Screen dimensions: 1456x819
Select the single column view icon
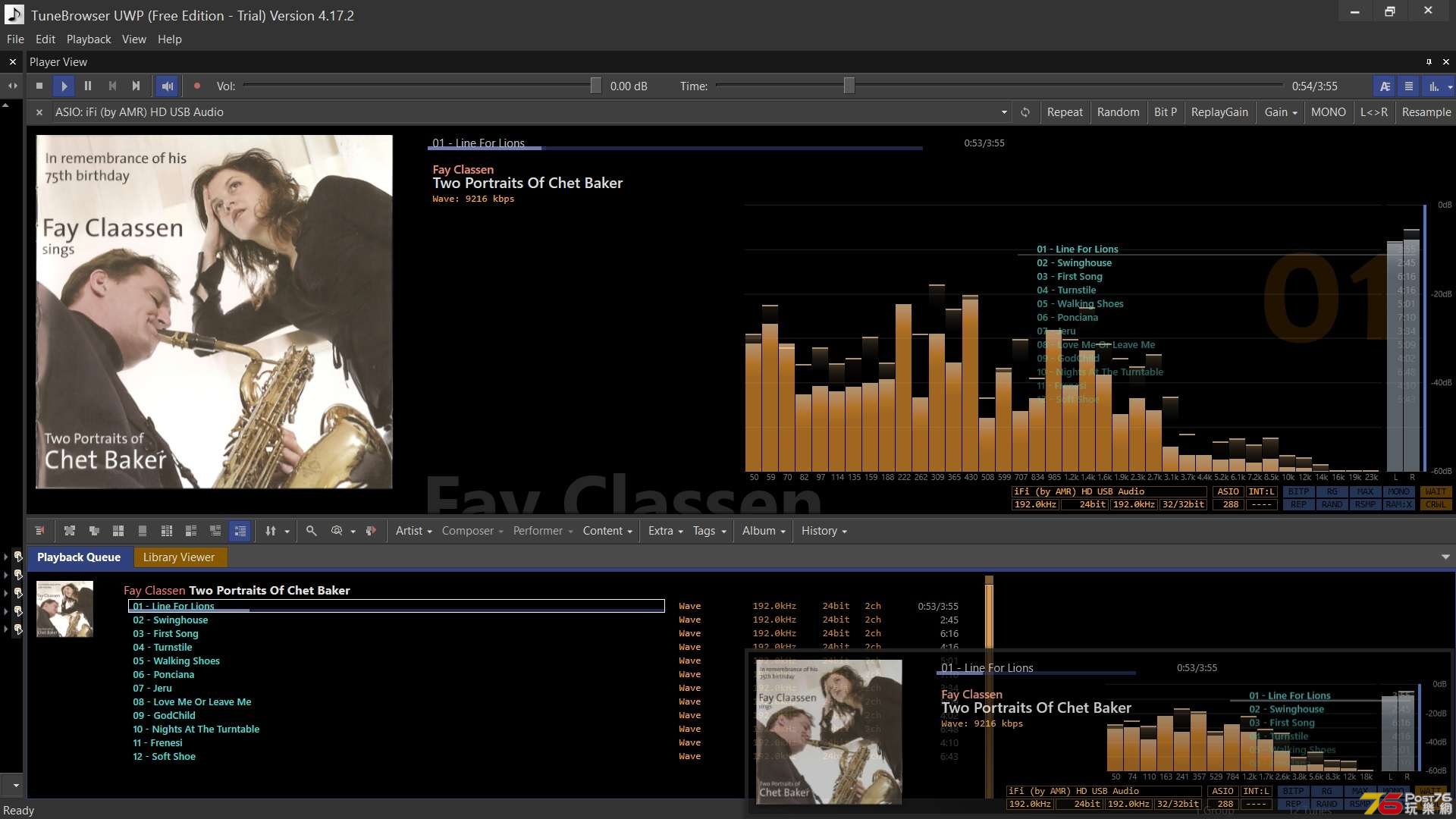[x=143, y=531]
